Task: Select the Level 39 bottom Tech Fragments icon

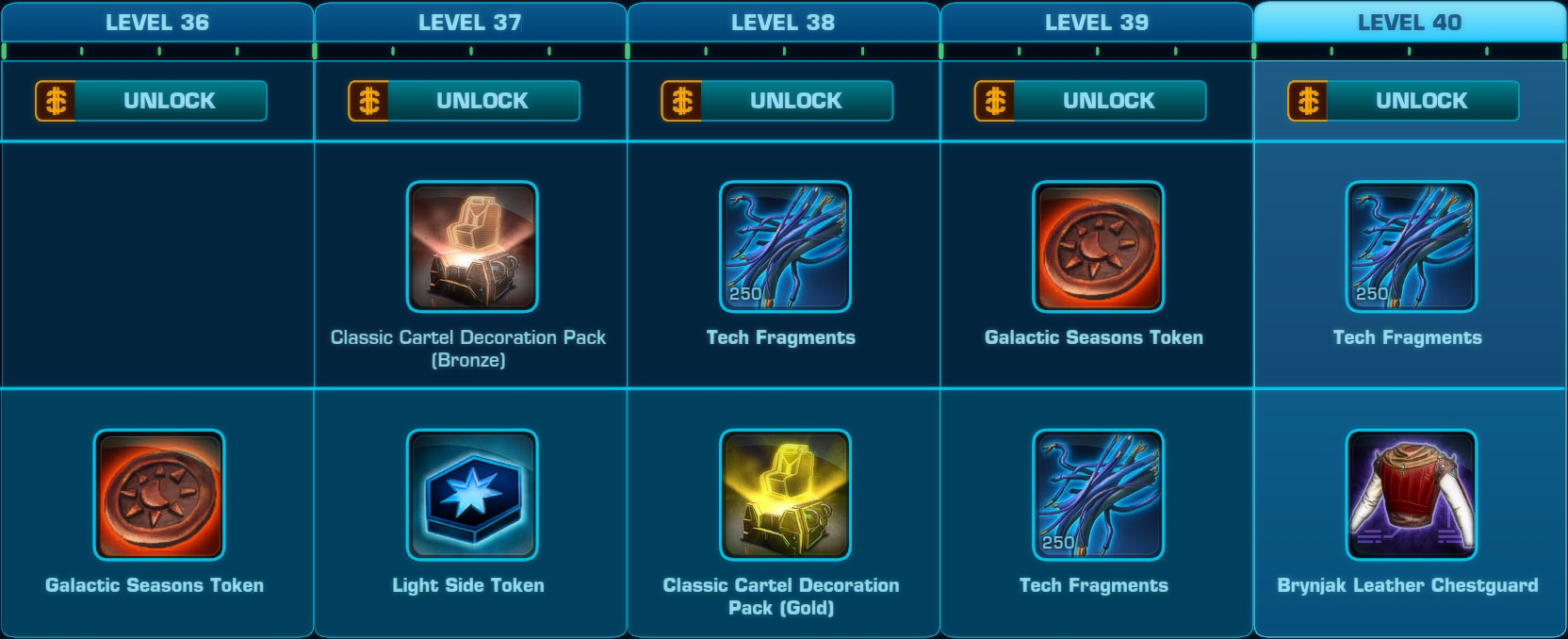Action: pyautogui.click(x=1098, y=495)
